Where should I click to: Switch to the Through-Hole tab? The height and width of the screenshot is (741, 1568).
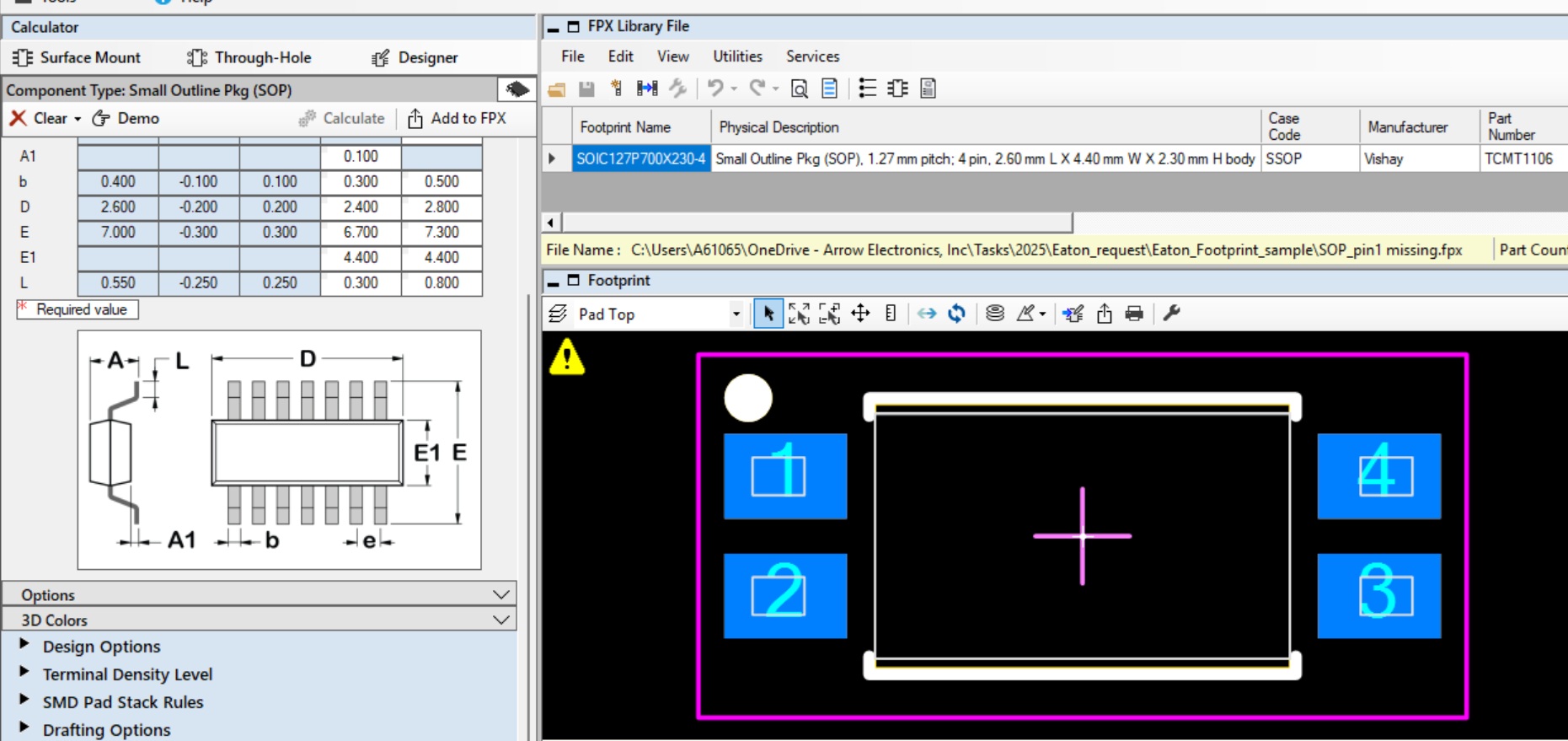(249, 57)
